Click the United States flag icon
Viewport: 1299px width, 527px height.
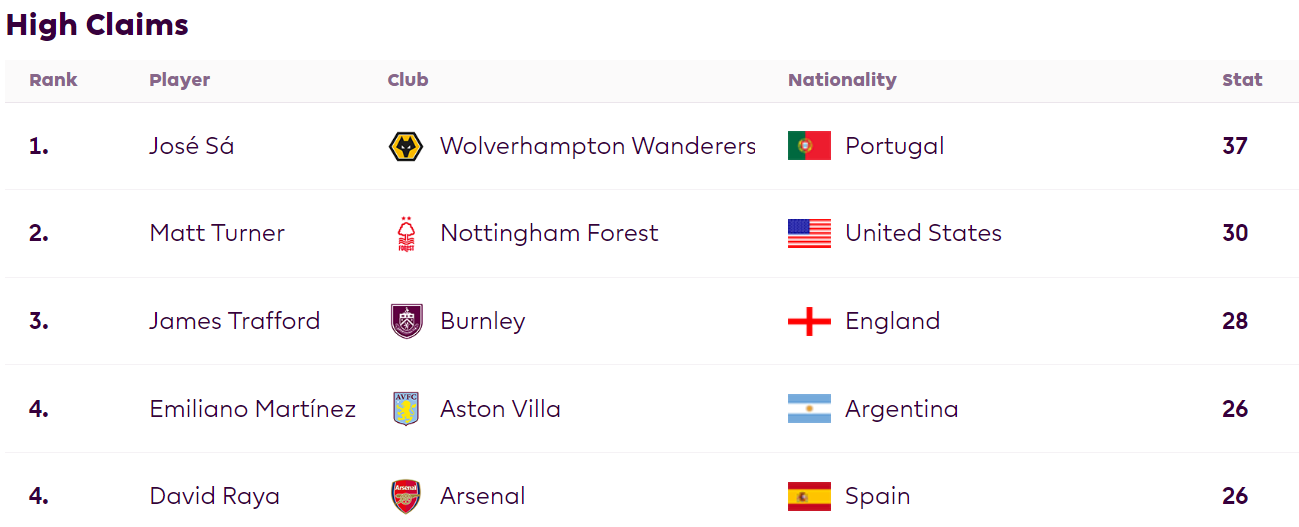(x=809, y=234)
